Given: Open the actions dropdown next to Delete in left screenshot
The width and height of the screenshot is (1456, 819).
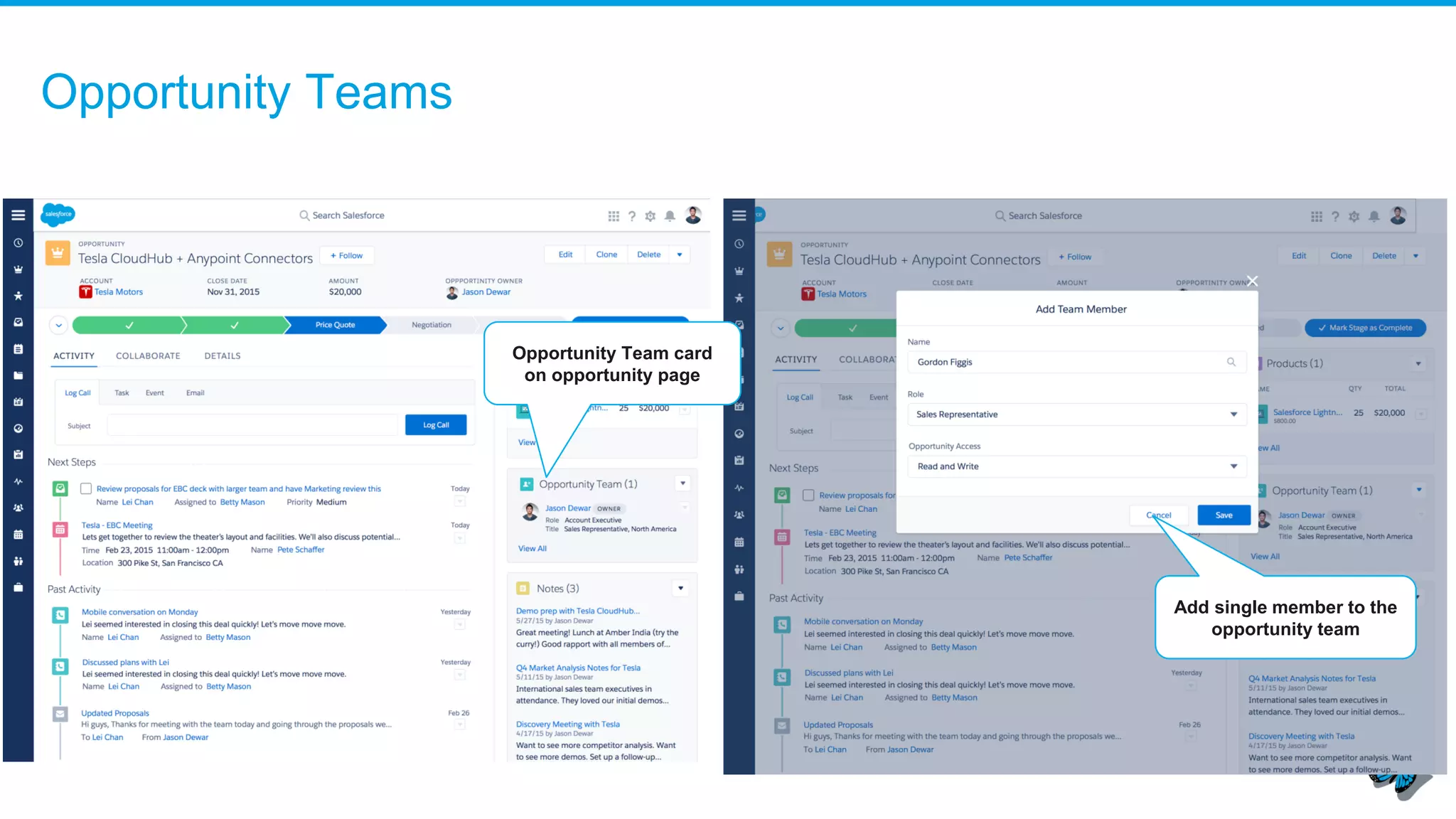Looking at the screenshot, I should tap(680, 255).
